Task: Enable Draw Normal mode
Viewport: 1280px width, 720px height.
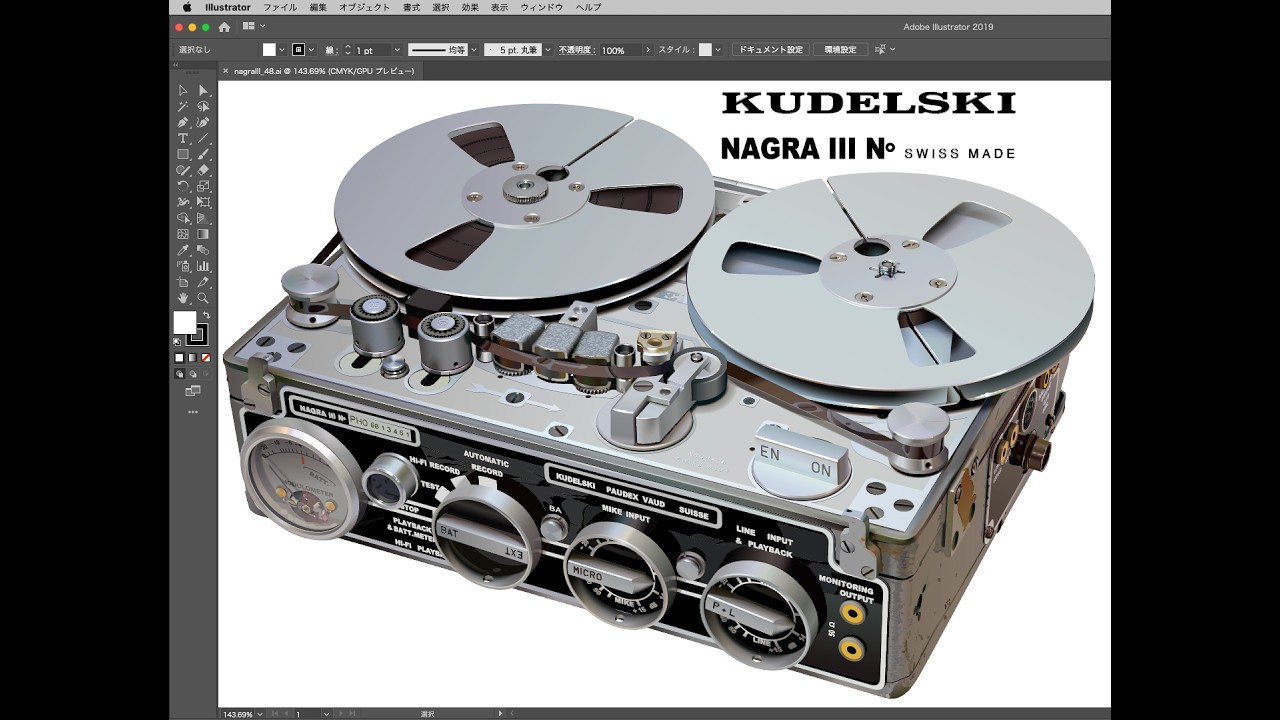Action: (179, 374)
